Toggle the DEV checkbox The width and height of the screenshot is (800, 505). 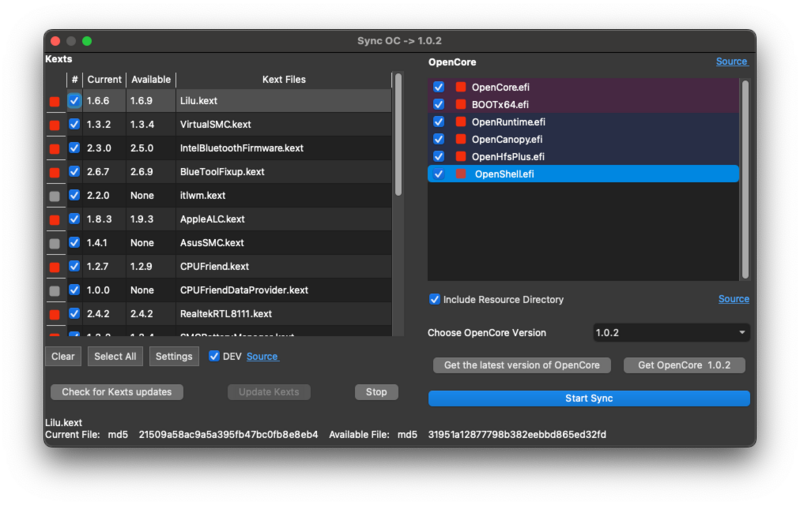tap(214, 356)
